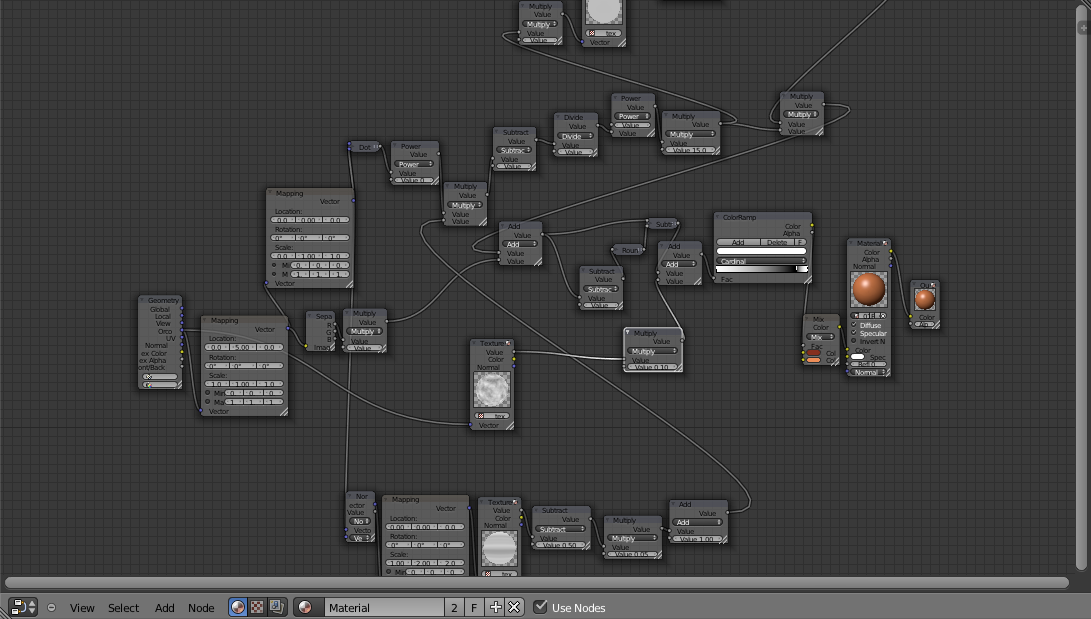The width and height of the screenshot is (1091, 619).
Task: Open the Cardinal interpolation dropdown in ColorRamp
Action: tap(760, 261)
